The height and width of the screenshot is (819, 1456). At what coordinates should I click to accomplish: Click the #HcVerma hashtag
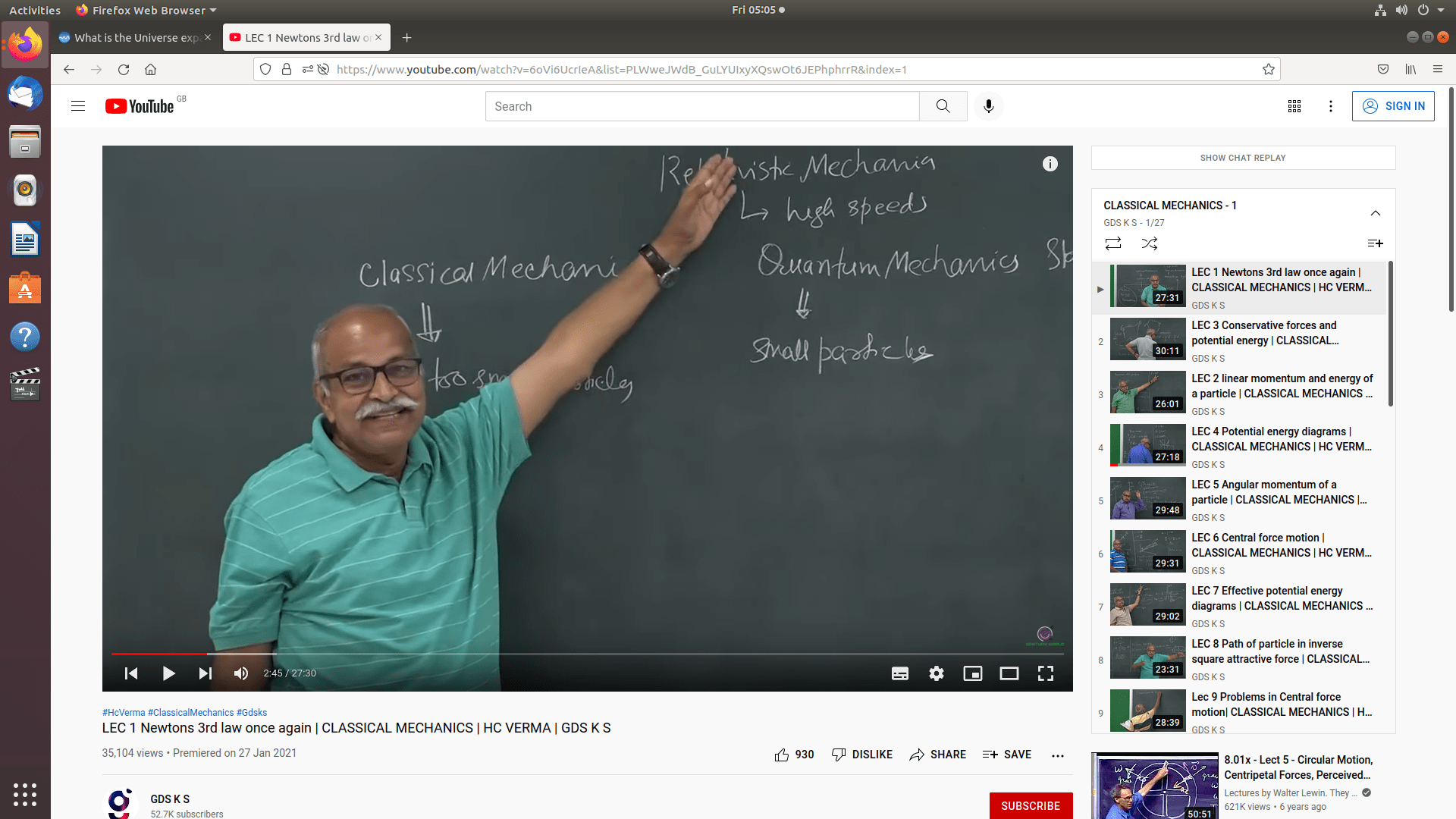[x=124, y=713]
